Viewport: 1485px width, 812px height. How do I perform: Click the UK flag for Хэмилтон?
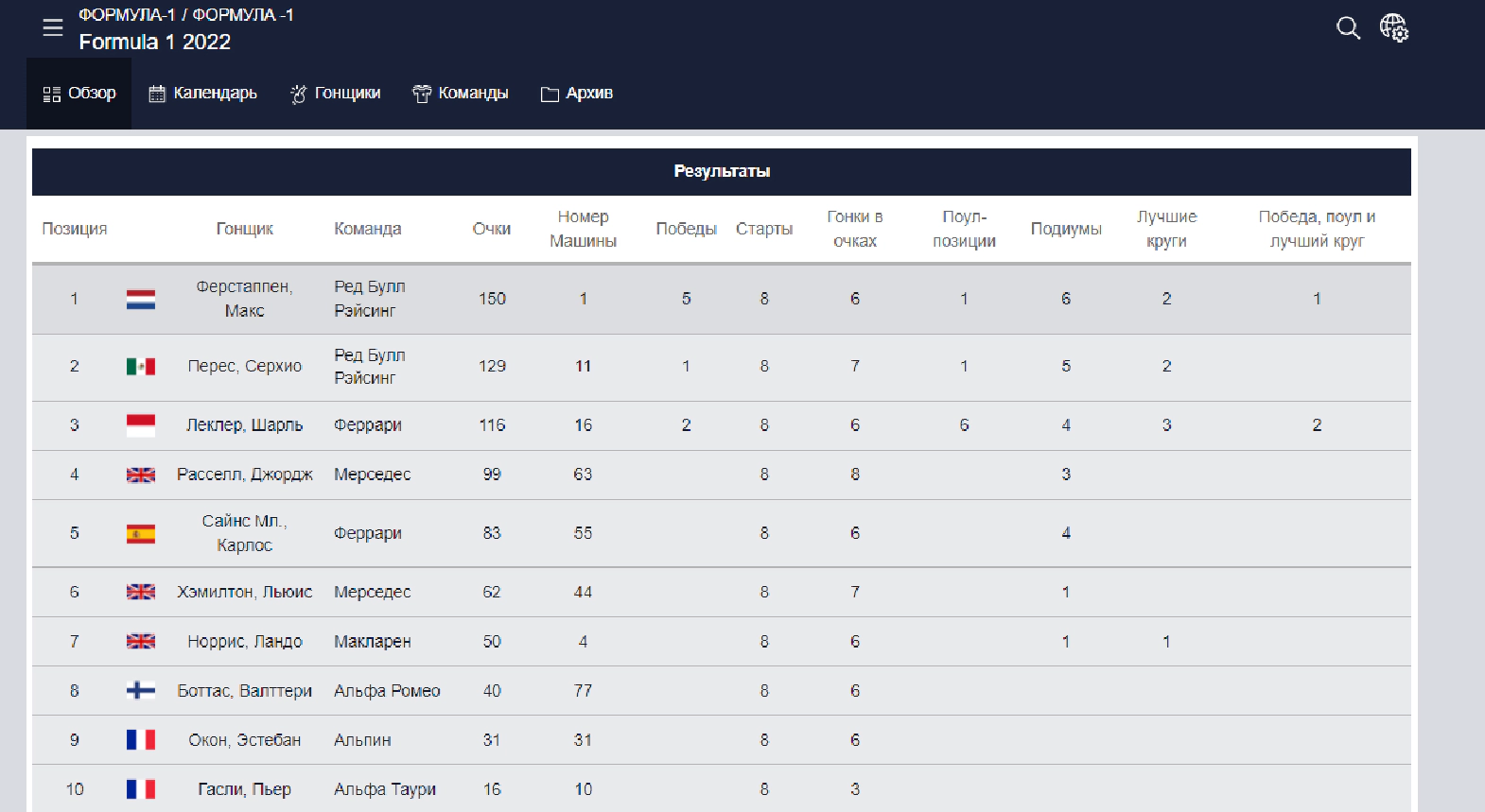(141, 592)
